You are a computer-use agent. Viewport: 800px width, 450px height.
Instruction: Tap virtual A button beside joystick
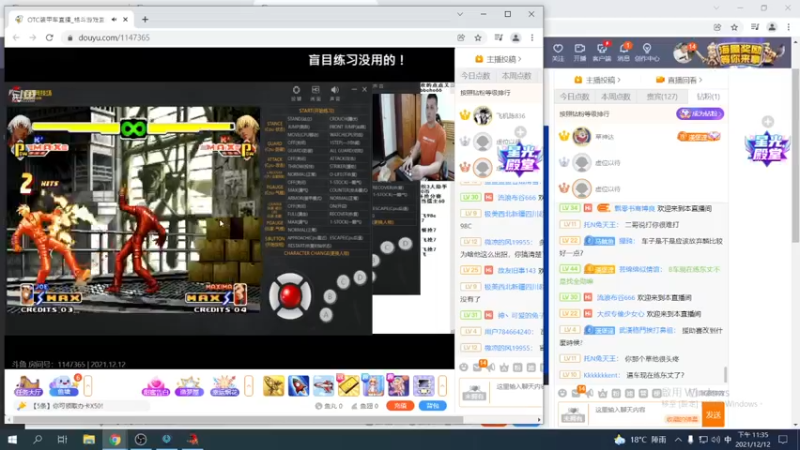pyautogui.click(x=326, y=314)
